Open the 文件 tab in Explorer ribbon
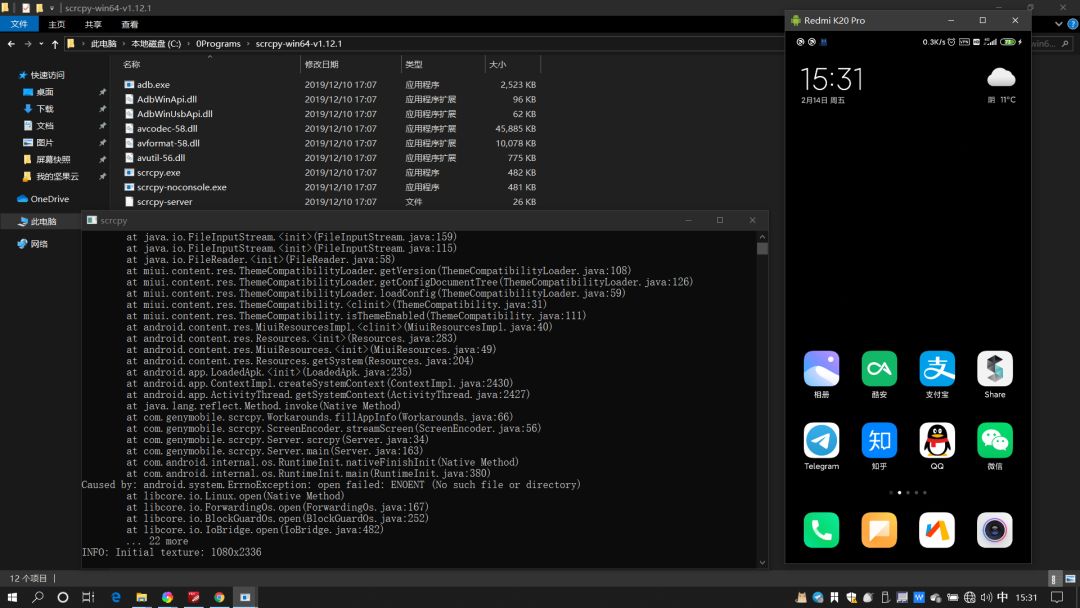 [x=19, y=24]
